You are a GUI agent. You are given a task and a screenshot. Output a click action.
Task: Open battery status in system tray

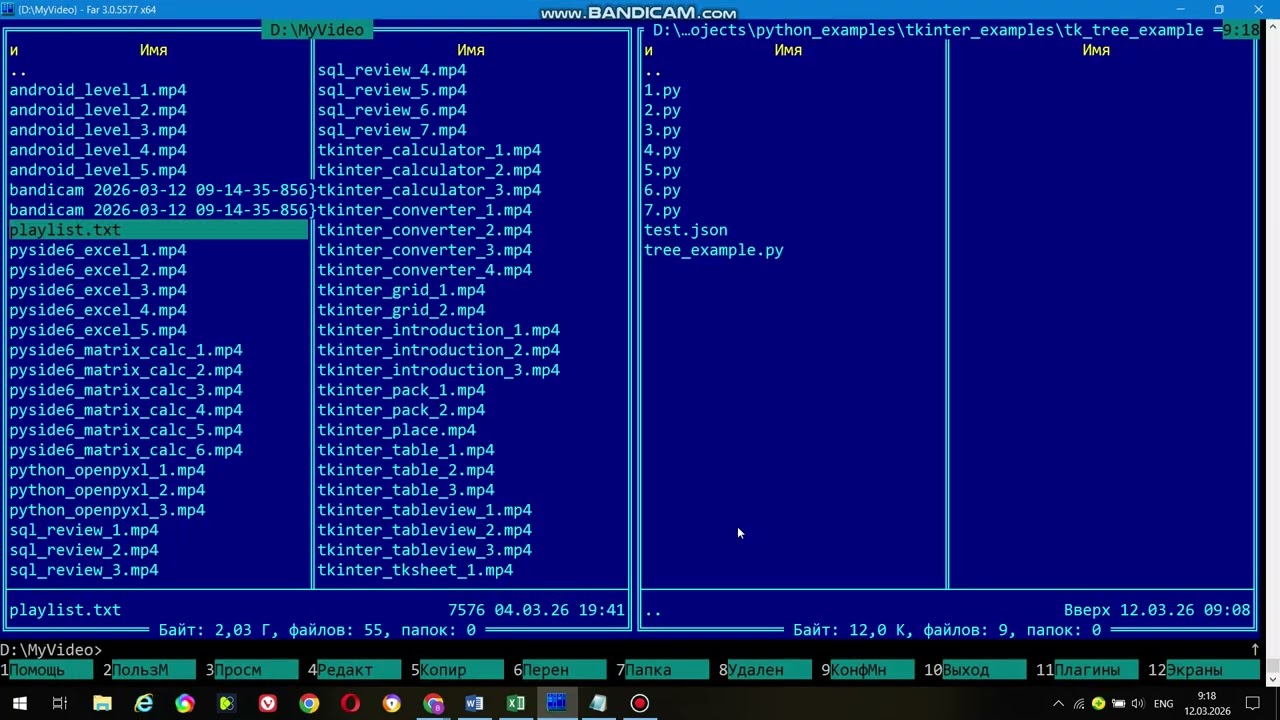[x=1118, y=704]
